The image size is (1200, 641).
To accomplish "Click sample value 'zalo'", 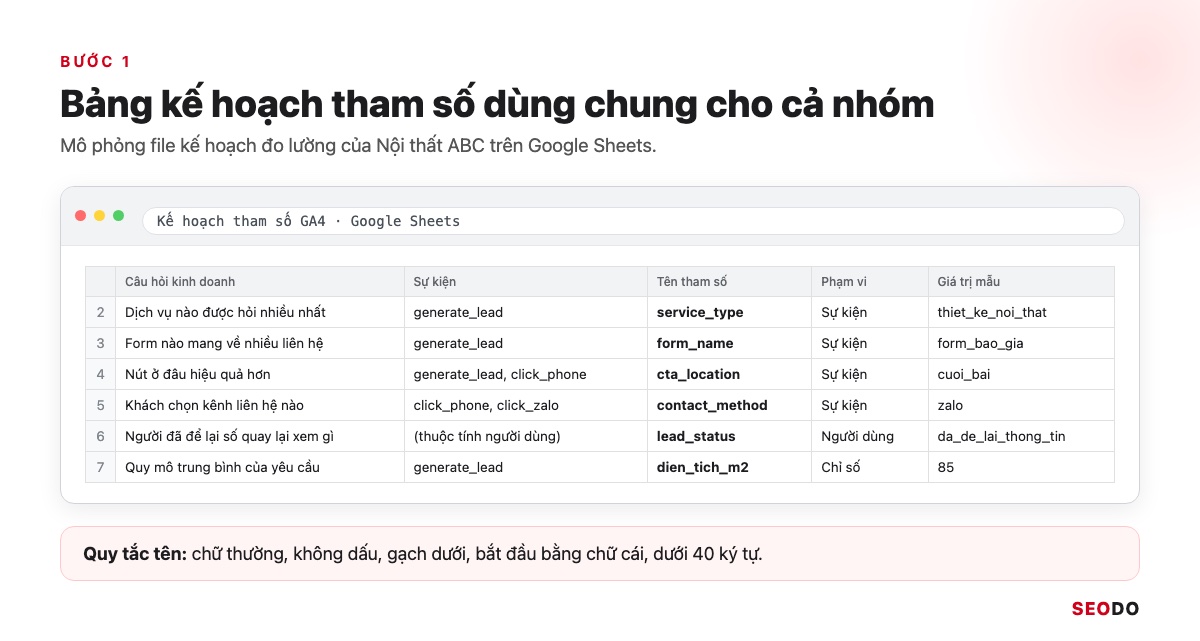I will (1021, 405).
